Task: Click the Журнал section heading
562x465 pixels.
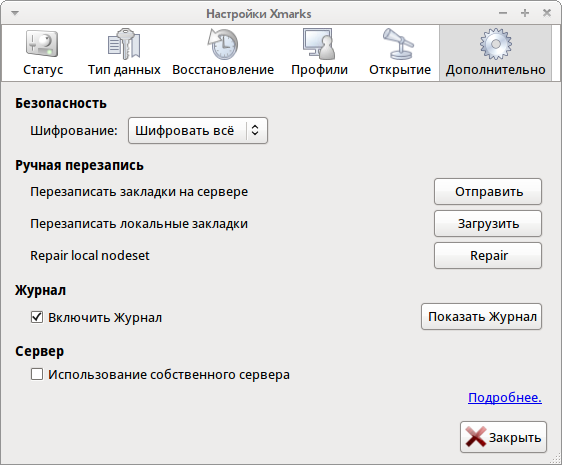Action: [x=41, y=290]
